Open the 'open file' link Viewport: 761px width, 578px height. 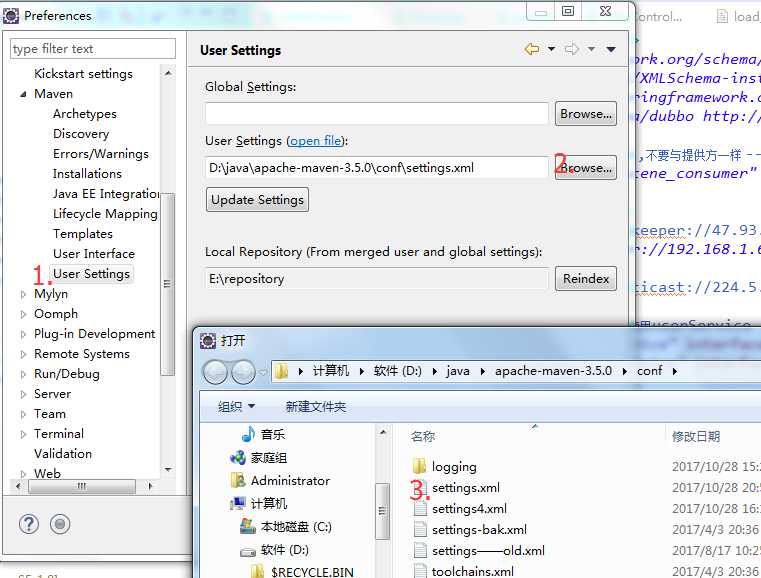[315, 141]
